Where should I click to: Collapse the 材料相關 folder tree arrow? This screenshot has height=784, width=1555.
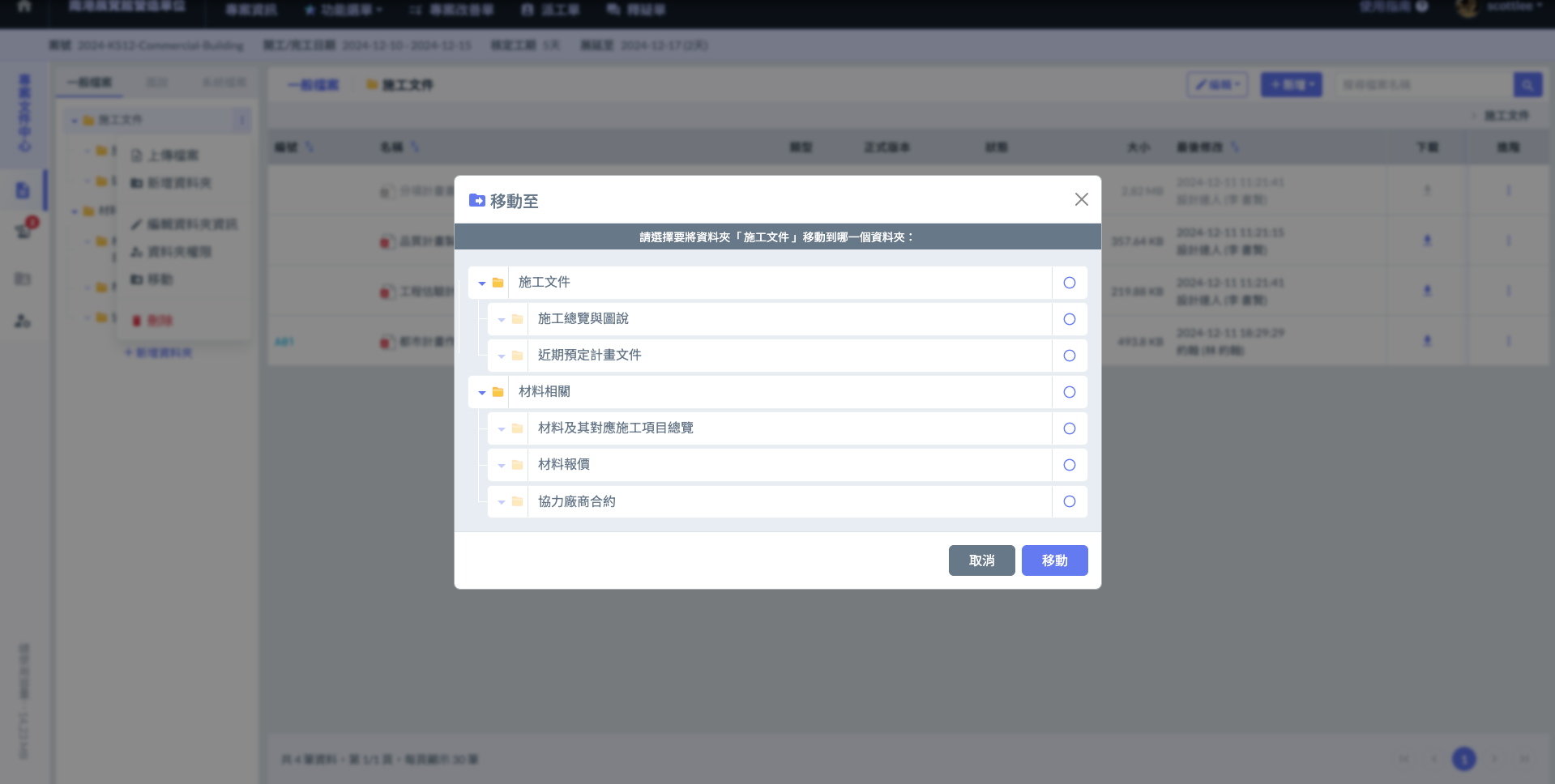point(482,393)
